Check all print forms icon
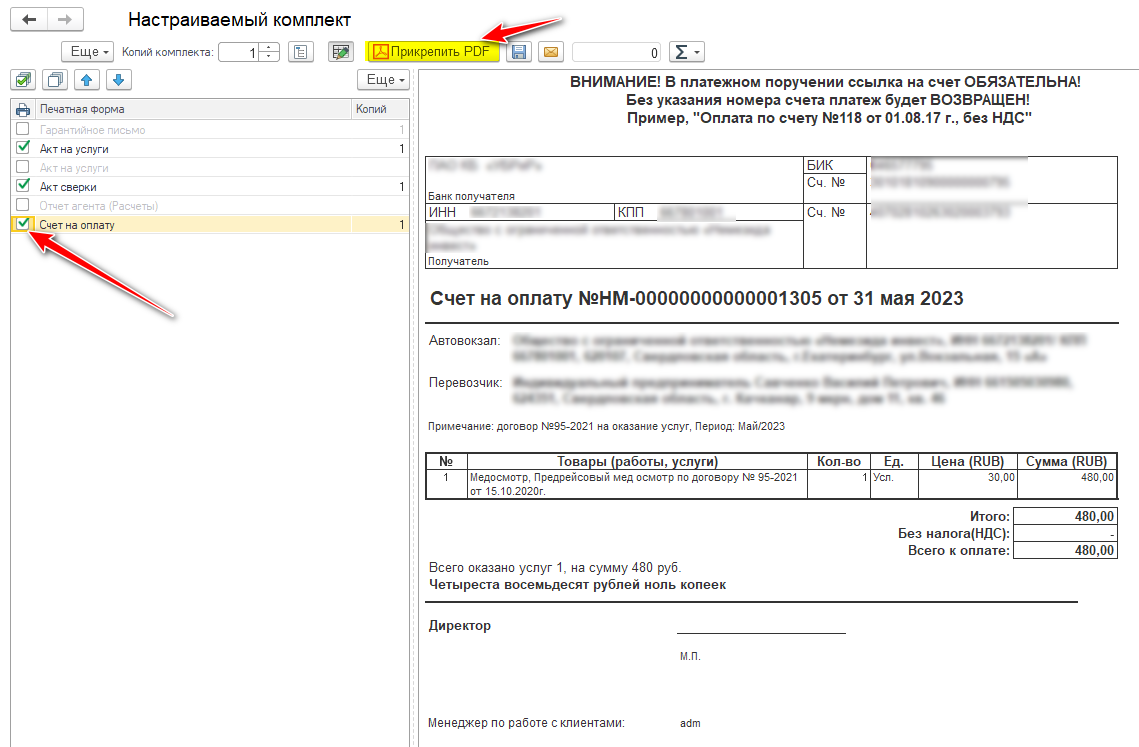1139x747 pixels. tap(23, 80)
